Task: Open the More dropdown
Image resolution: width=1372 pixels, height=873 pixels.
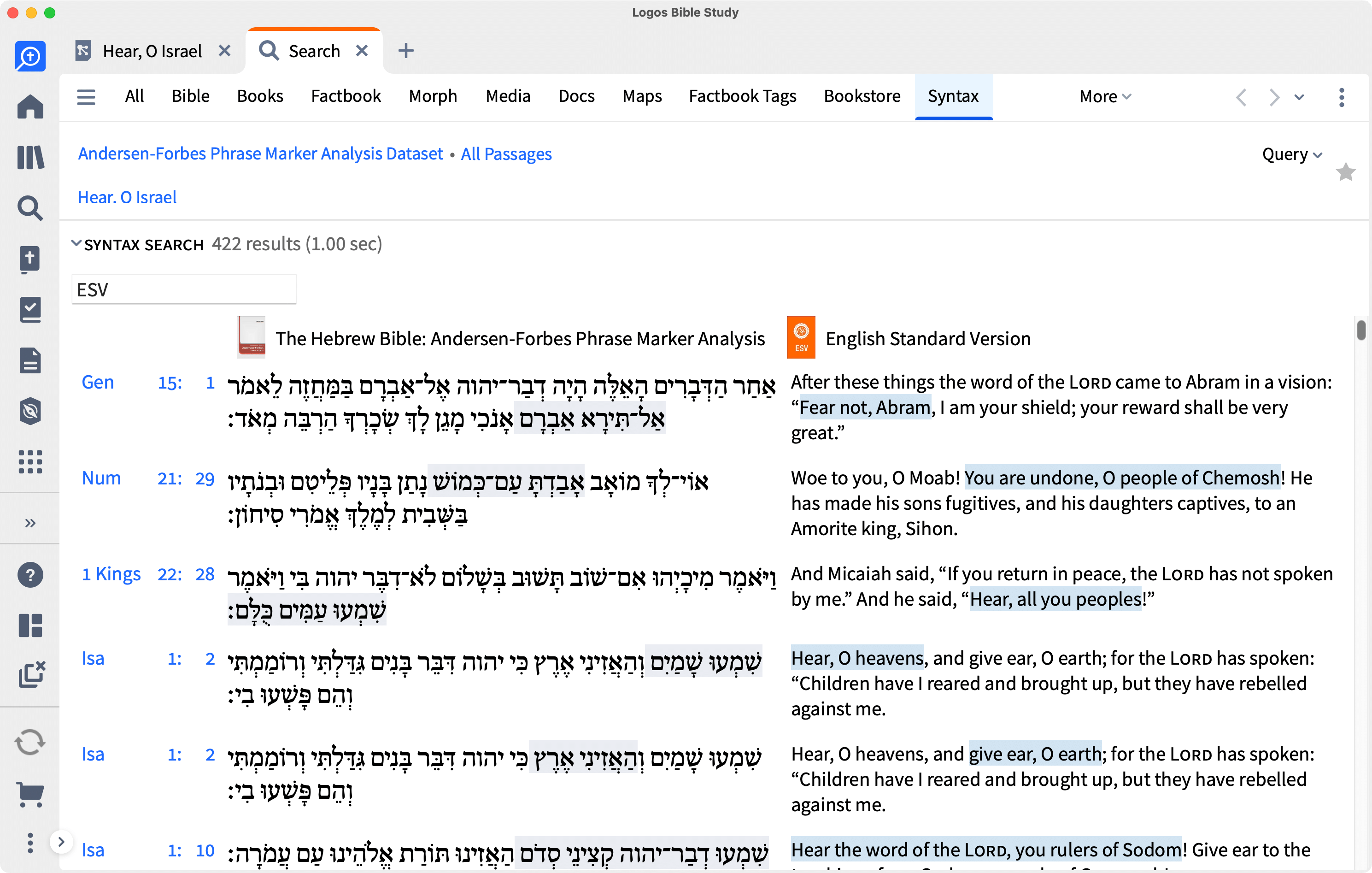Action: tap(1105, 97)
